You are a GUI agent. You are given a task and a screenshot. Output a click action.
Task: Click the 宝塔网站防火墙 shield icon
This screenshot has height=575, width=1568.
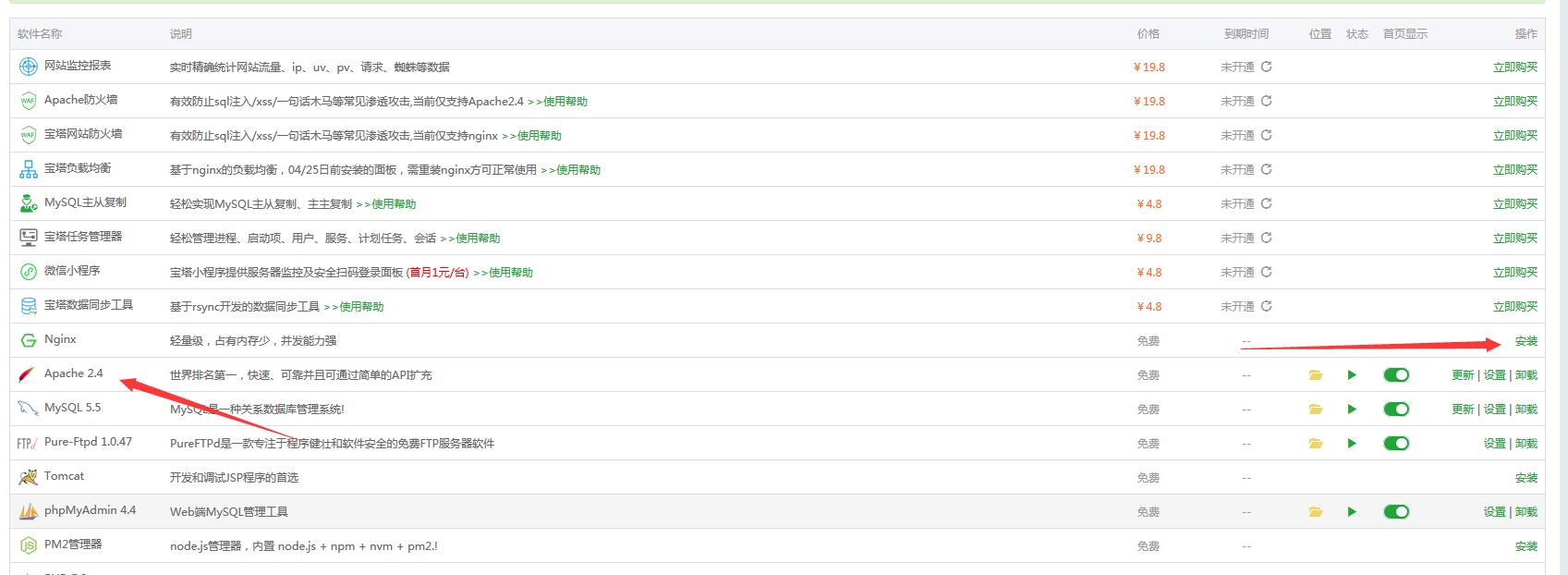pos(29,135)
